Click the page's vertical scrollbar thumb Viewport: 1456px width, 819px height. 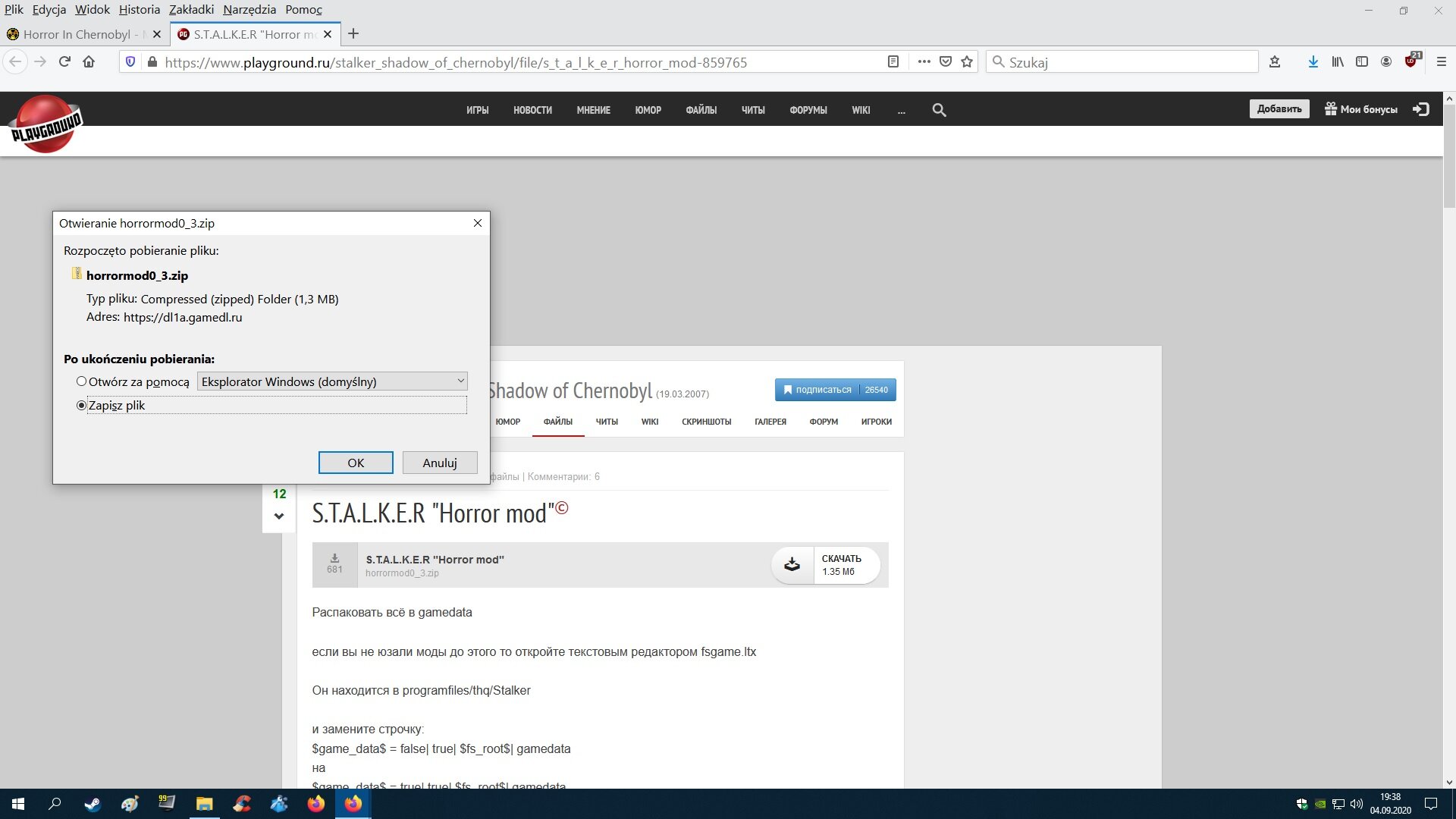(x=1448, y=155)
